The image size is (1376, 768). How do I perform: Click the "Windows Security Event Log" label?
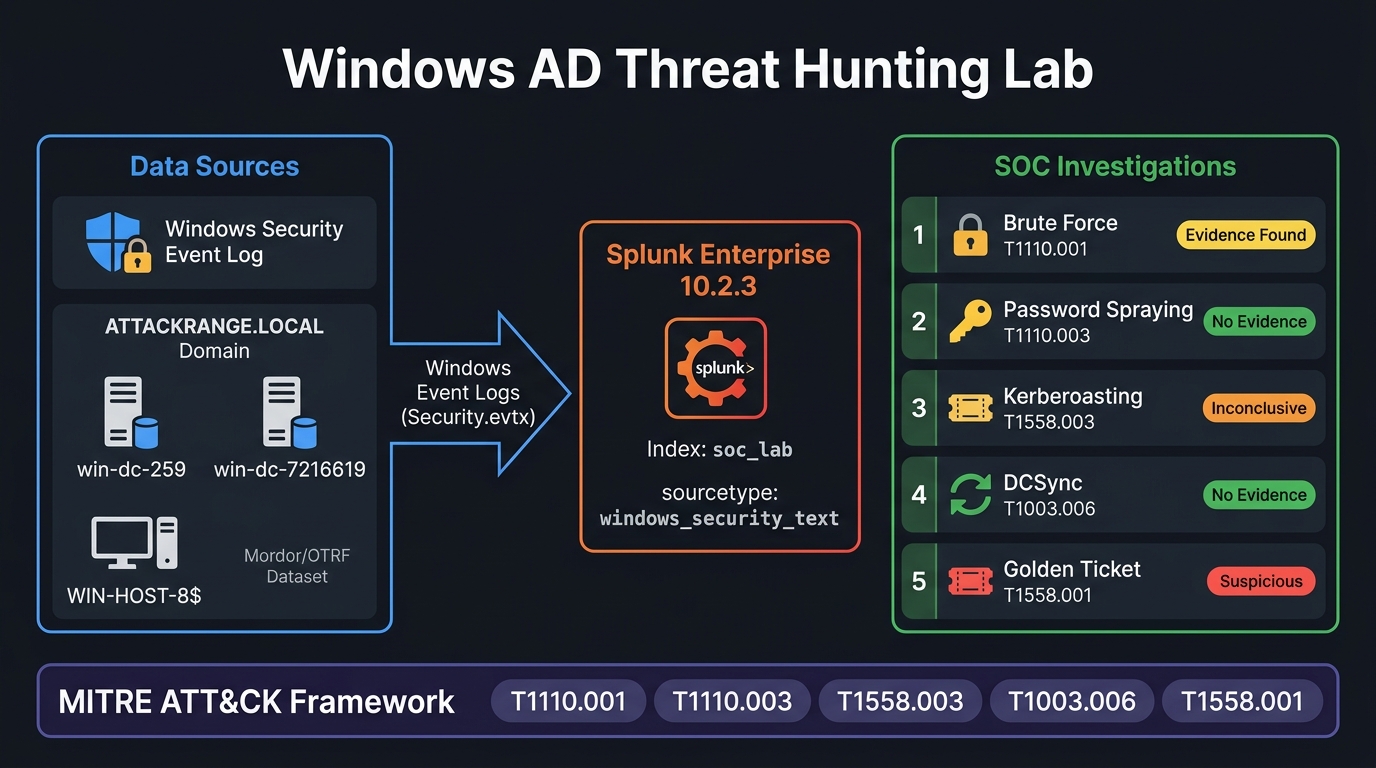(254, 242)
